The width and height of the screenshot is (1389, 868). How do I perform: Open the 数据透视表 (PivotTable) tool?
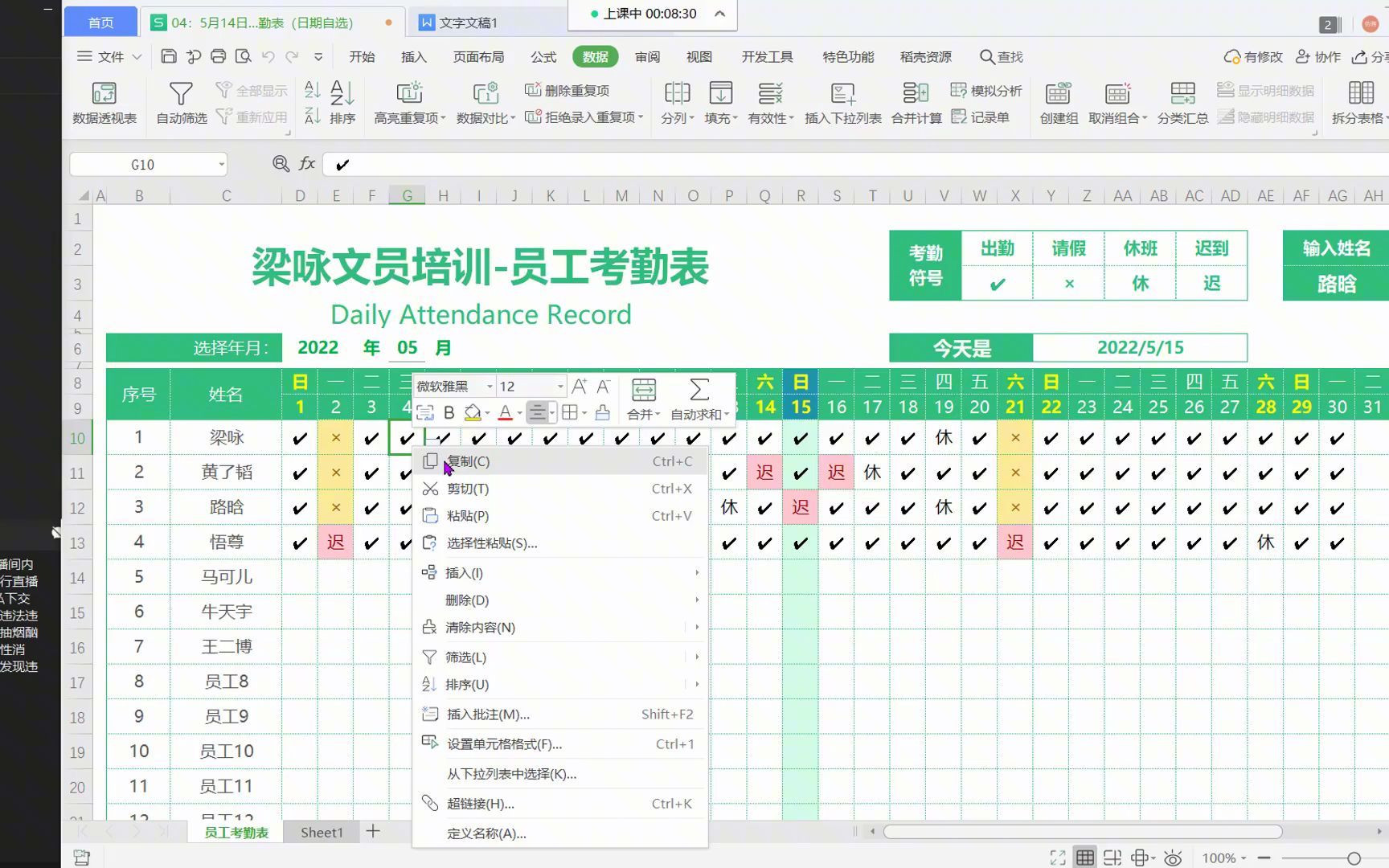104,102
